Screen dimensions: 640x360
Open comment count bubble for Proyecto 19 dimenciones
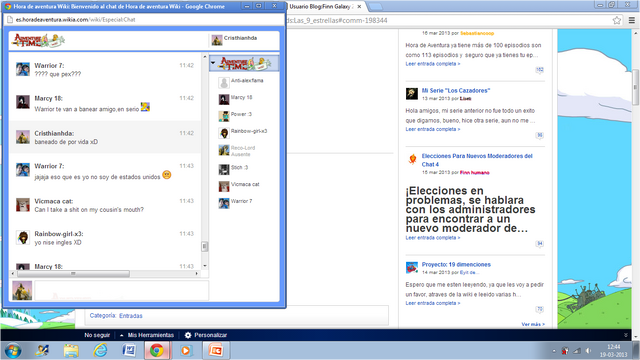[x=540, y=309]
